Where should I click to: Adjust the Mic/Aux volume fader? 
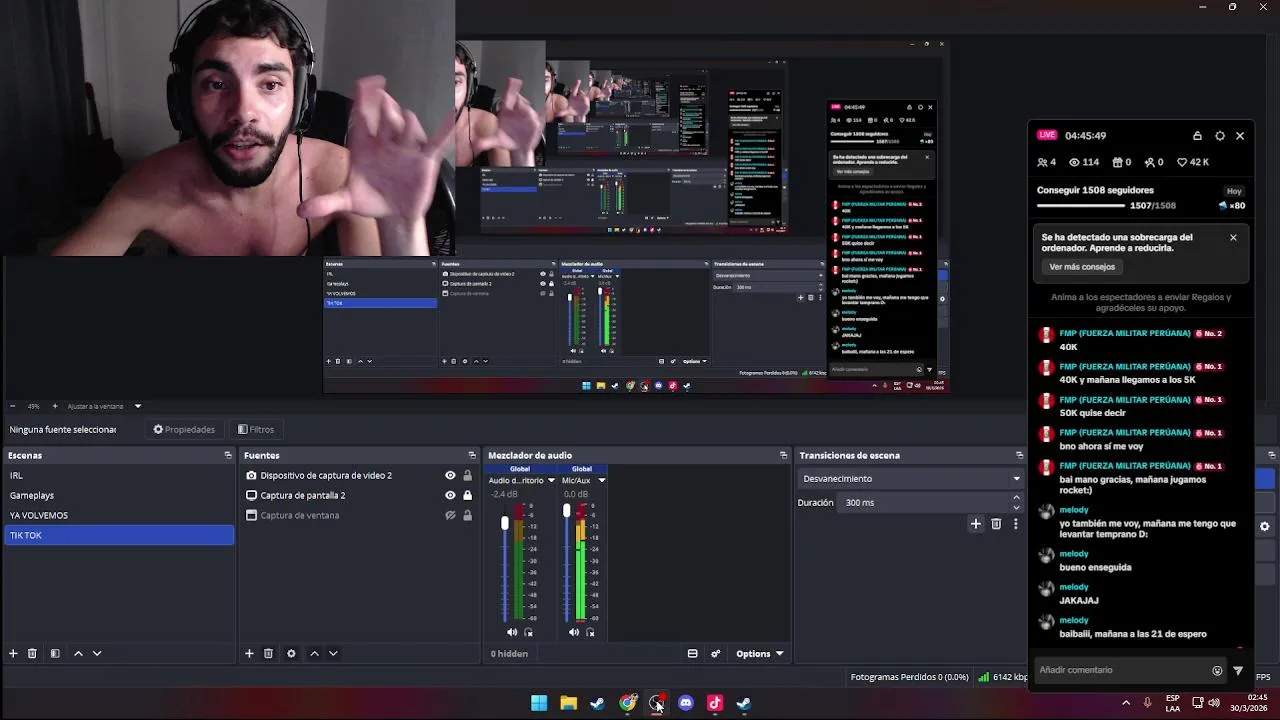tap(566, 511)
